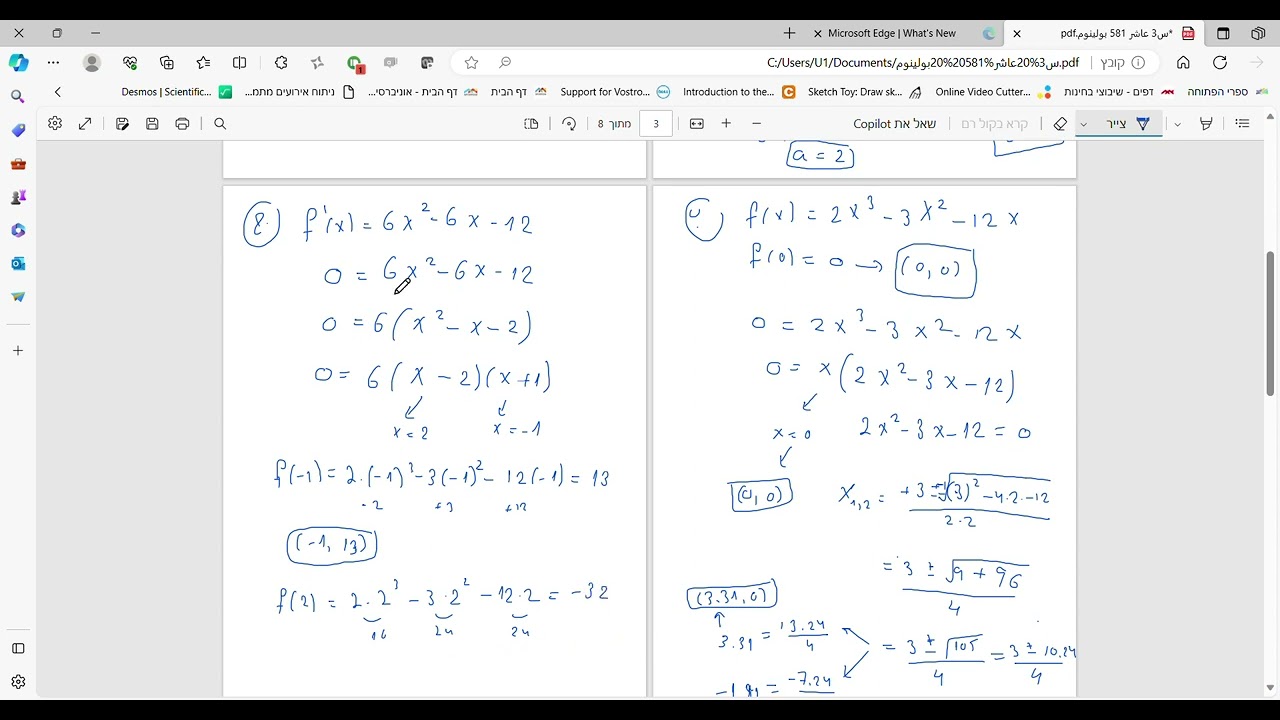Image resolution: width=1280 pixels, height=720 pixels.
Task: Open a new tab with plus button
Action: click(789, 33)
